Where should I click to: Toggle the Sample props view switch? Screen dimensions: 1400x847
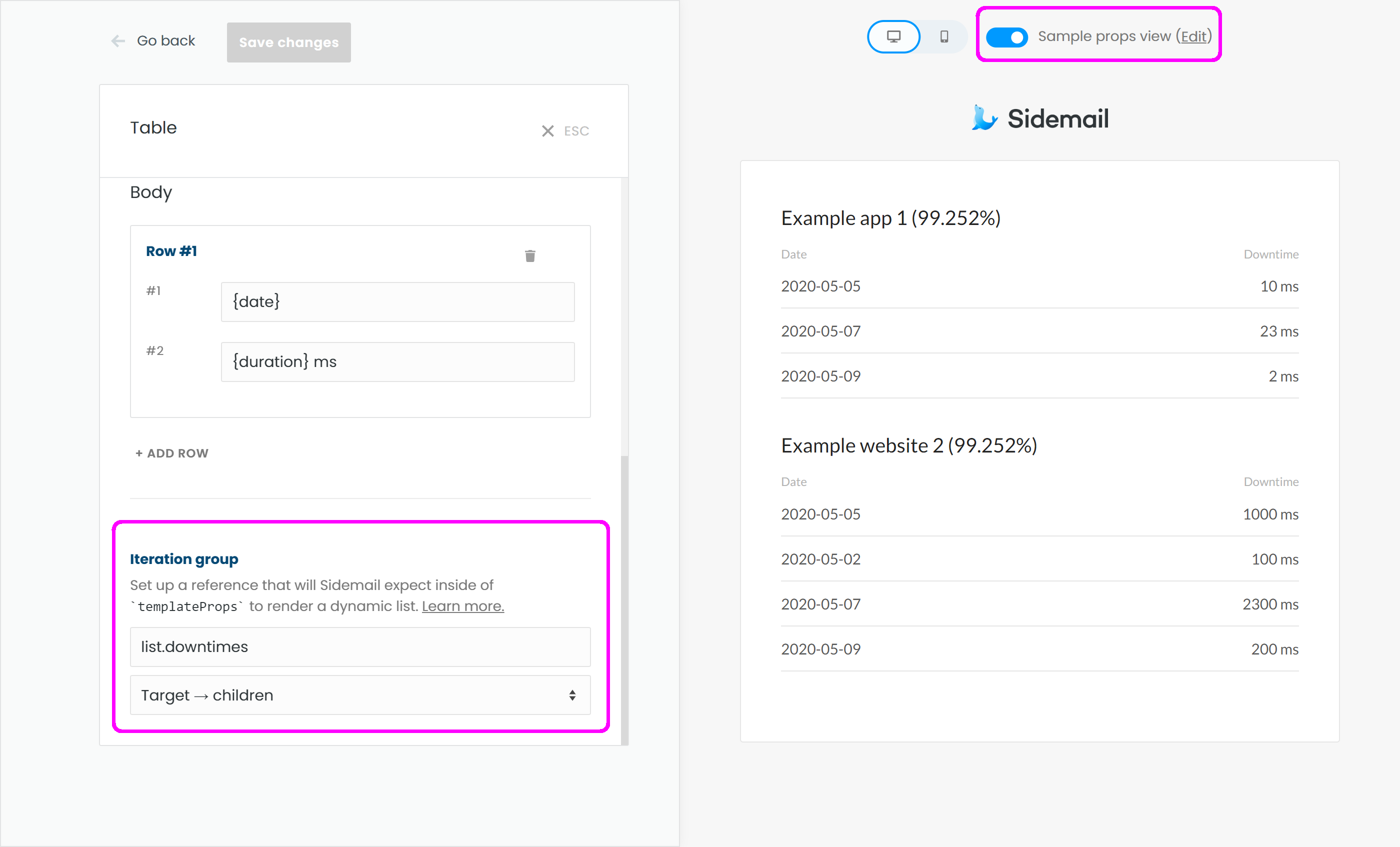[x=1007, y=37]
